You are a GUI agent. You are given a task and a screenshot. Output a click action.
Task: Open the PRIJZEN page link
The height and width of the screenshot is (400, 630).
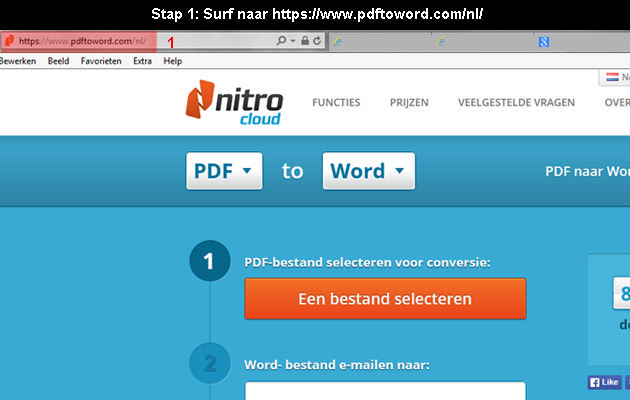click(x=409, y=103)
